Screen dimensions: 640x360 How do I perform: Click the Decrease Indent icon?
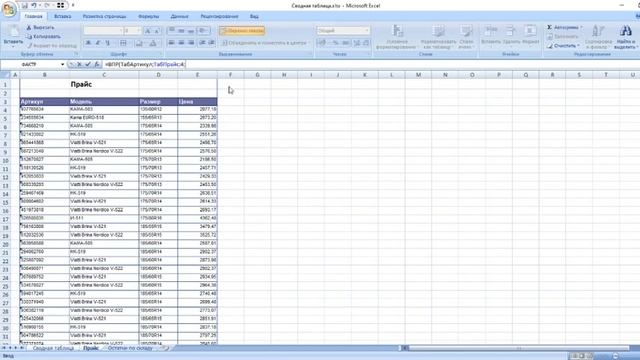(x=202, y=42)
